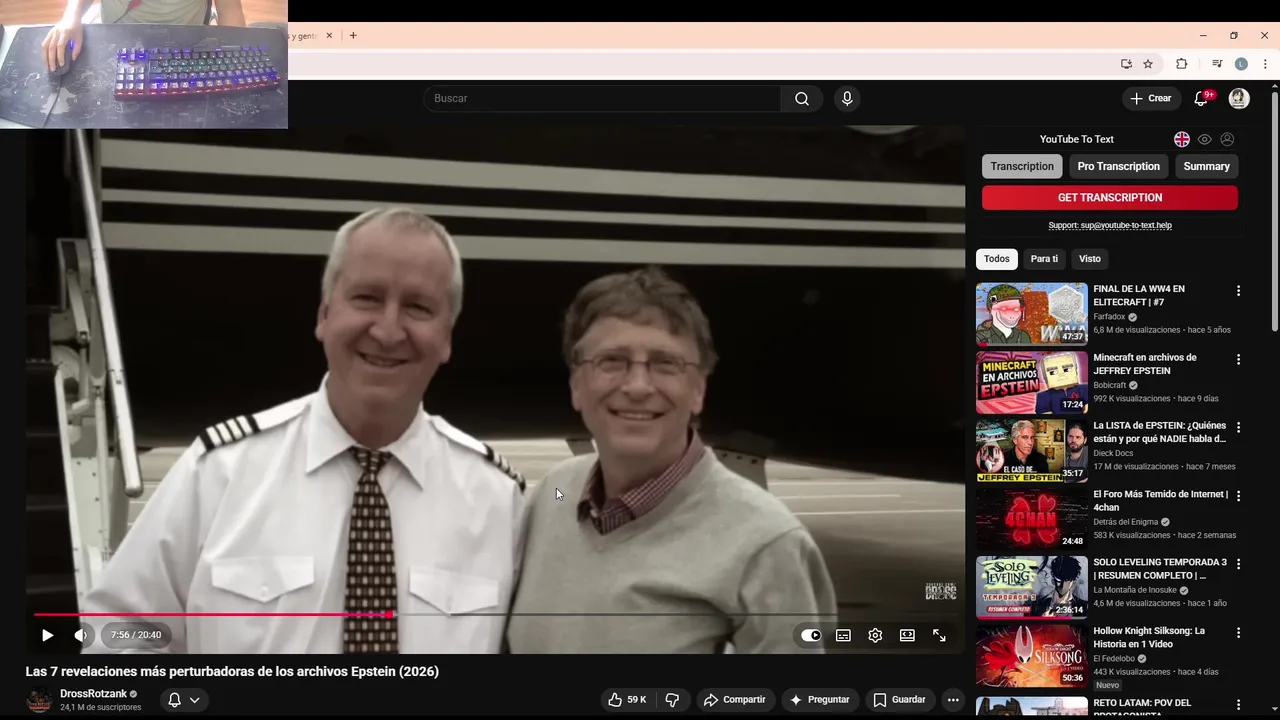The height and width of the screenshot is (720, 1280).
Task: Open the notifications bell with 9+ badge
Action: pos(1202,98)
